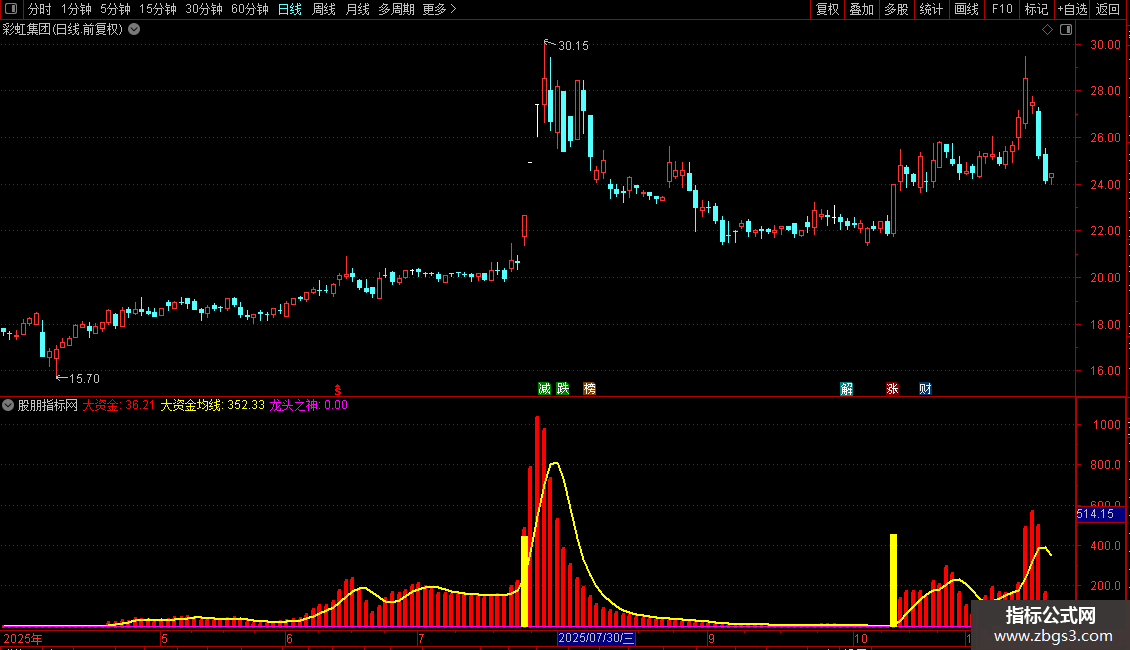Click the 514.15 indicator axis value
Viewport: 1130px width, 650px height.
tap(1100, 514)
